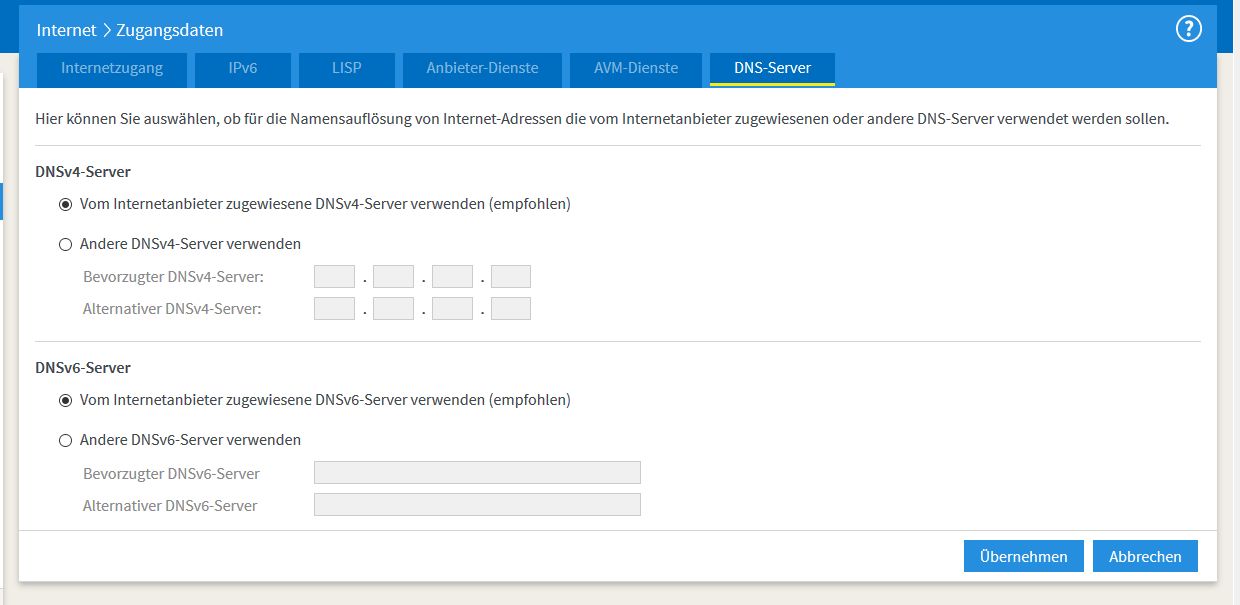
Task: Click last octet of Bevorzugter DNSv4-Server
Action: tap(511, 277)
